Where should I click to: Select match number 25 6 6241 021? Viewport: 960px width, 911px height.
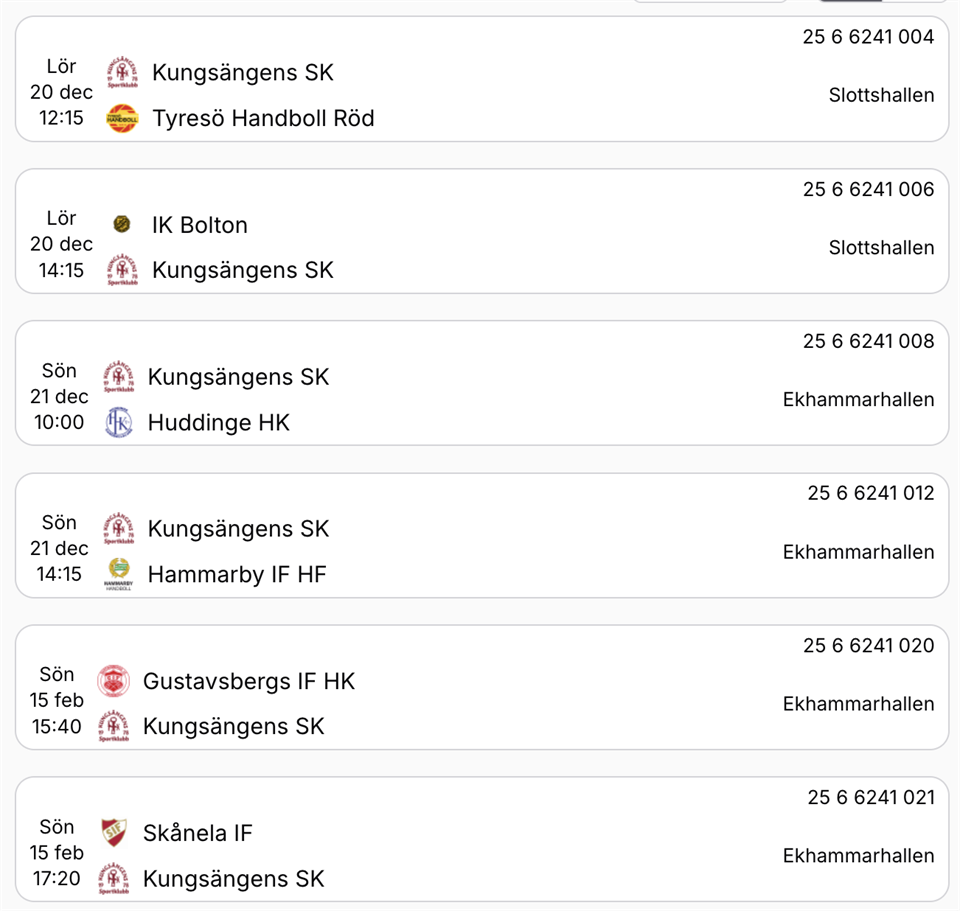pos(870,797)
